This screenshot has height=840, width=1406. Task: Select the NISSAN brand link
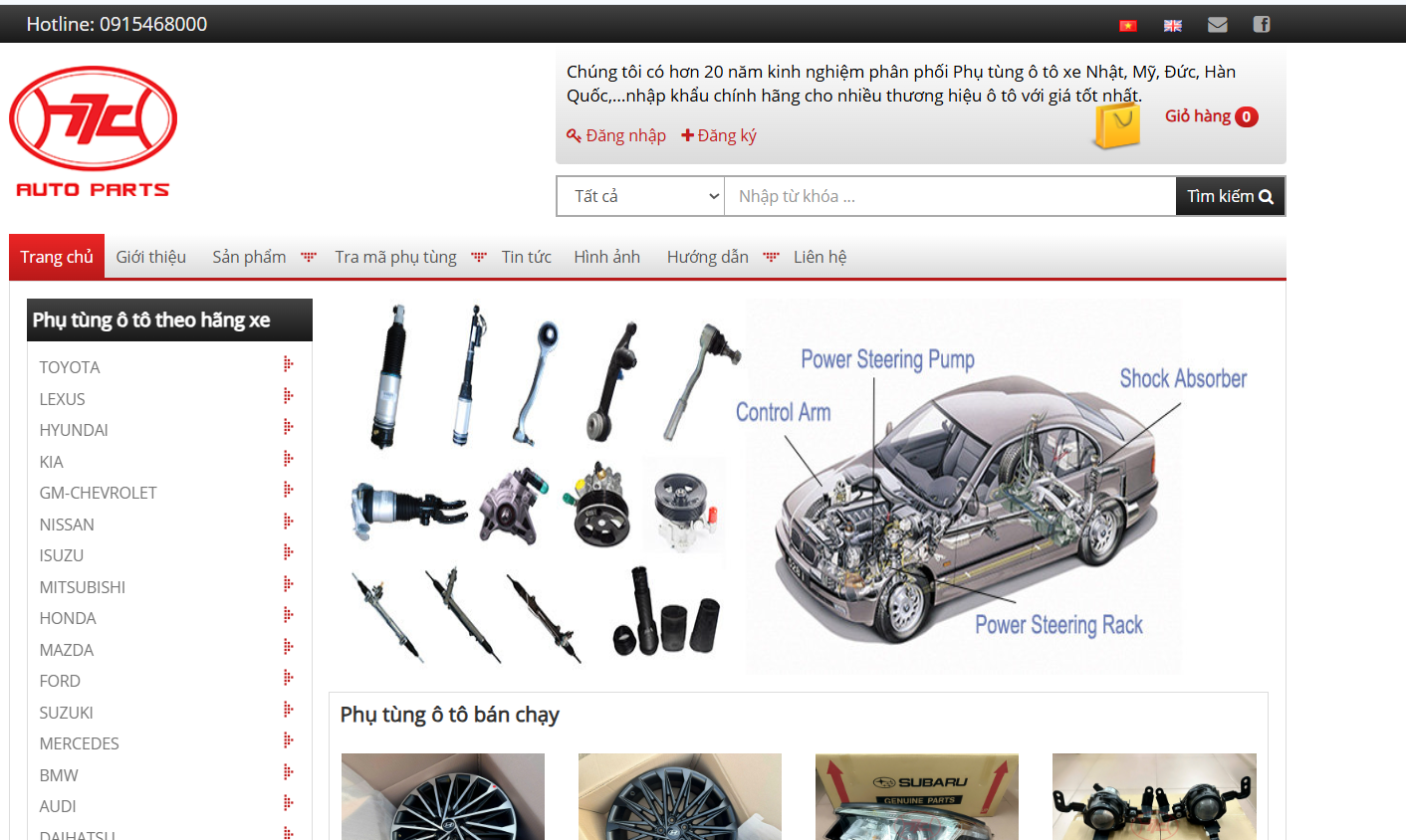click(67, 525)
